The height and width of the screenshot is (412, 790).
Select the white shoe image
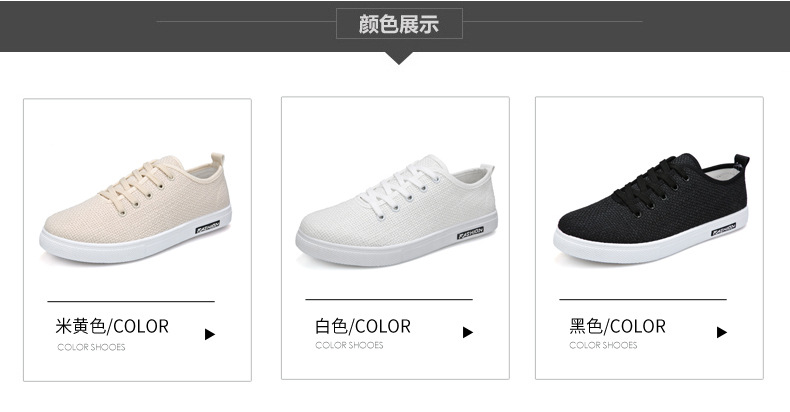(x=397, y=211)
